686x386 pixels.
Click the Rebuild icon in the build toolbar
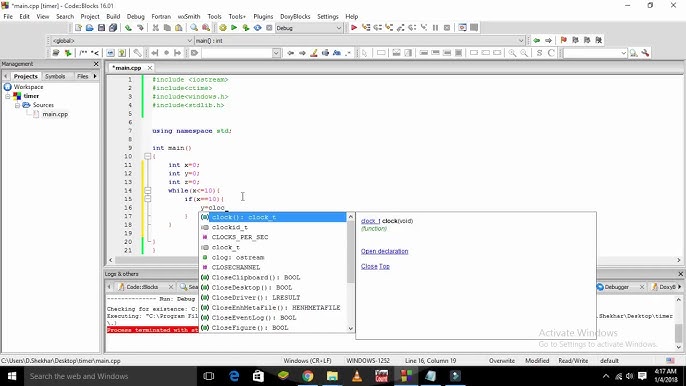(x=258, y=28)
